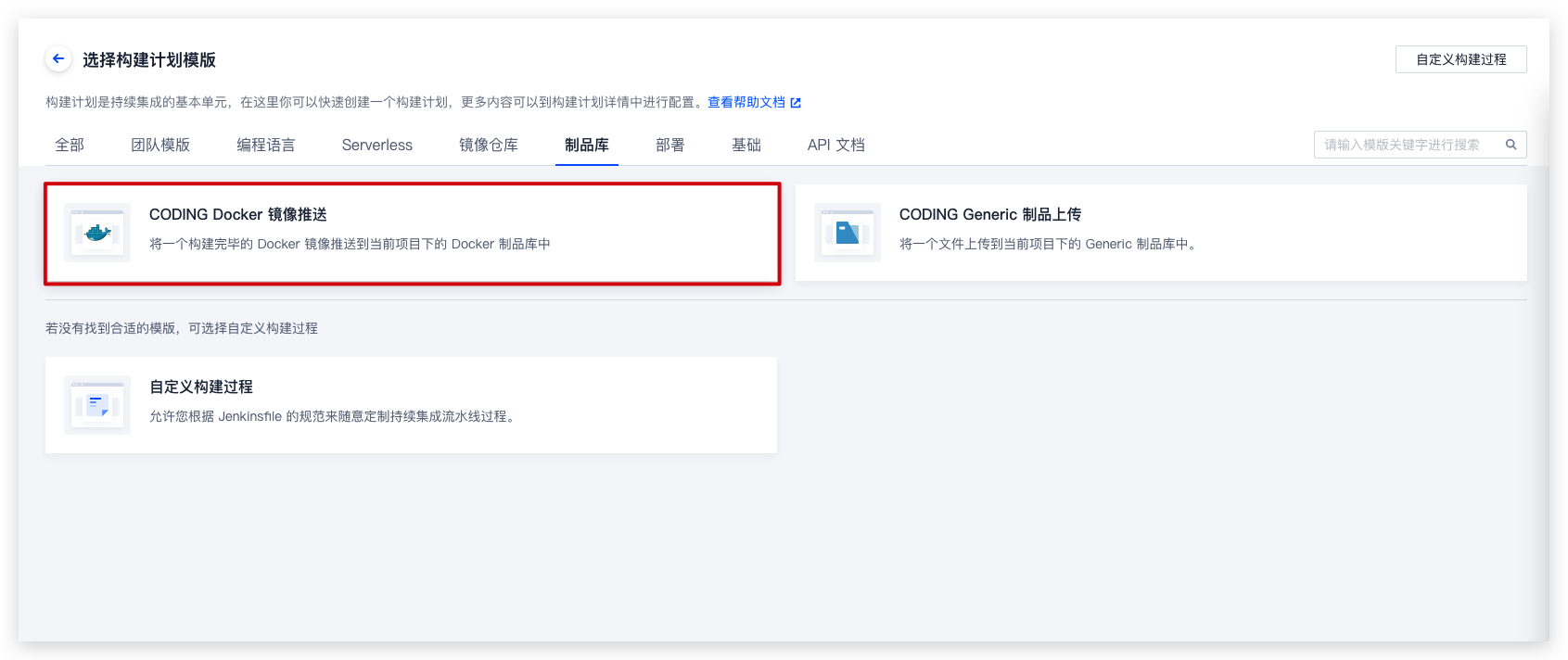Click the Docker 制品库 description text
Screen dimensions: 1568x660
350,244
